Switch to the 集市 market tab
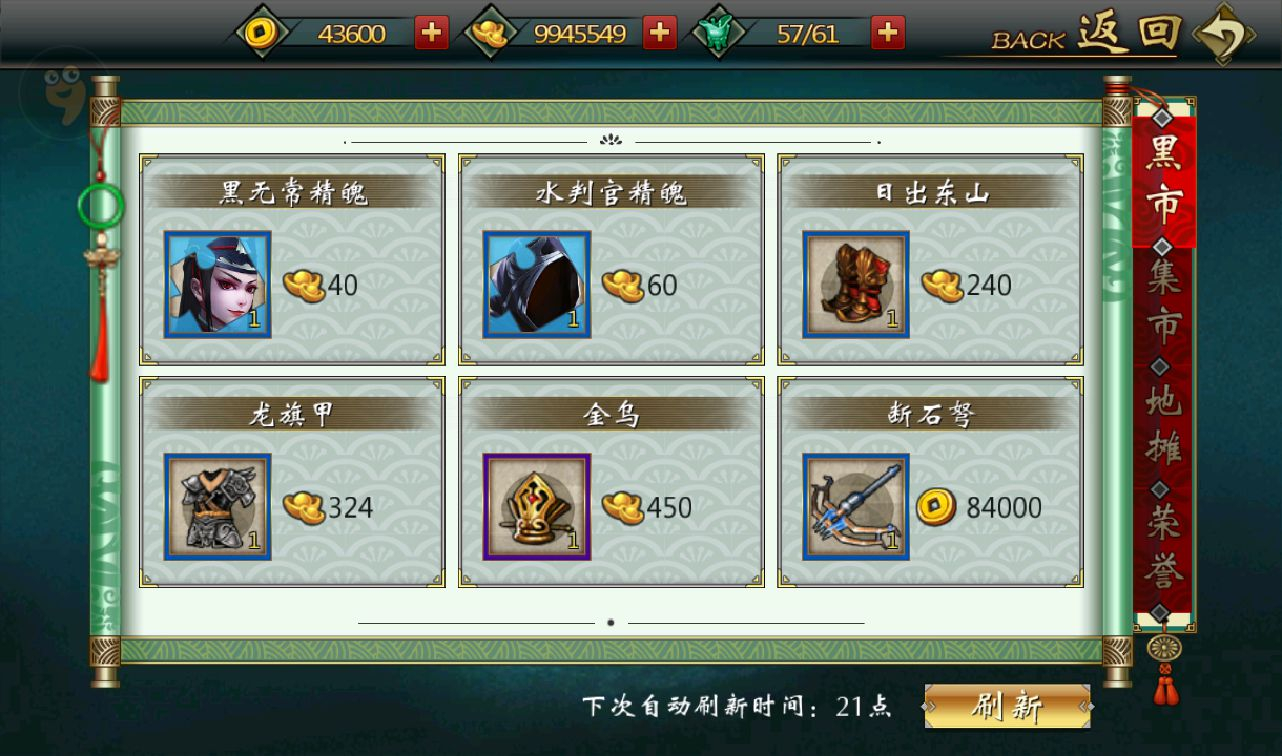Viewport: 1282px width, 756px height. coord(1164,303)
